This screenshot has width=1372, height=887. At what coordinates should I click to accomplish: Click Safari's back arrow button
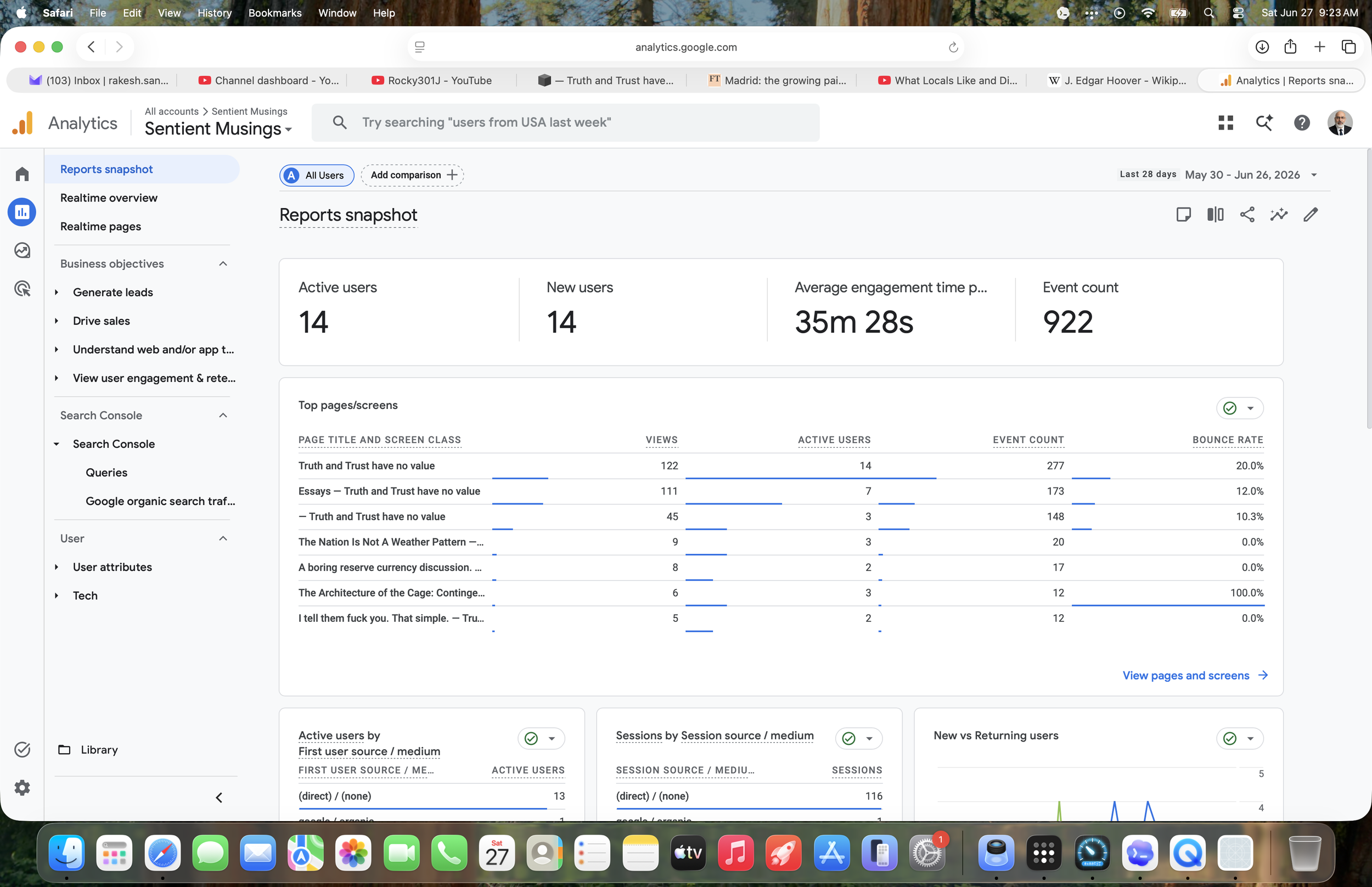coord(91,47)
